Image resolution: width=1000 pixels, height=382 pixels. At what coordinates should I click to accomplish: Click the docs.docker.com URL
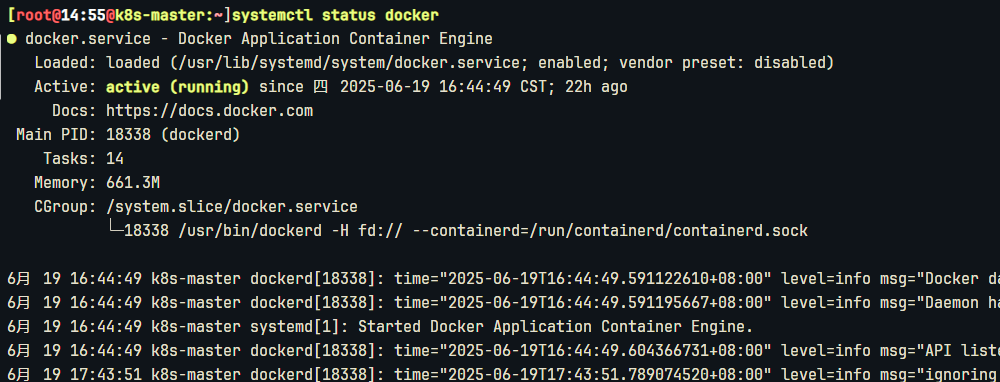pyautogui.click(x=209, y=111)
